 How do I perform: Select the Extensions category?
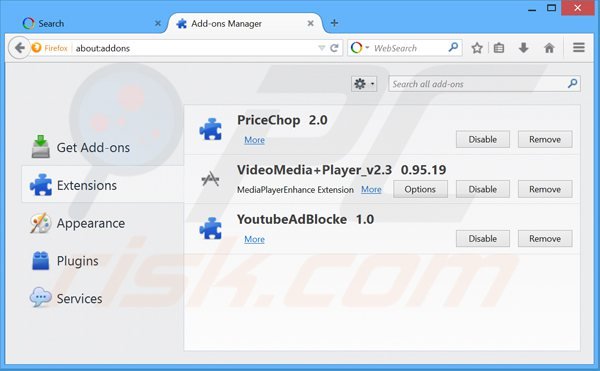click(102, 185)
